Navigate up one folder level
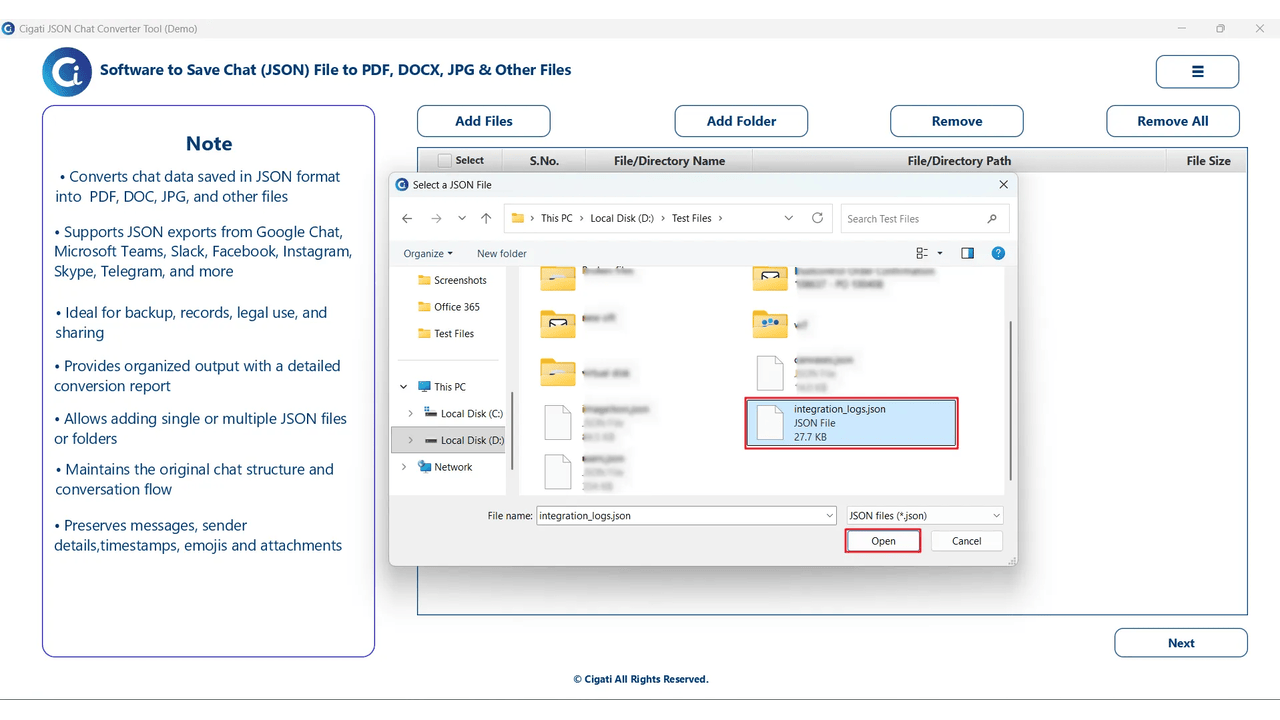 coord(486,218)
